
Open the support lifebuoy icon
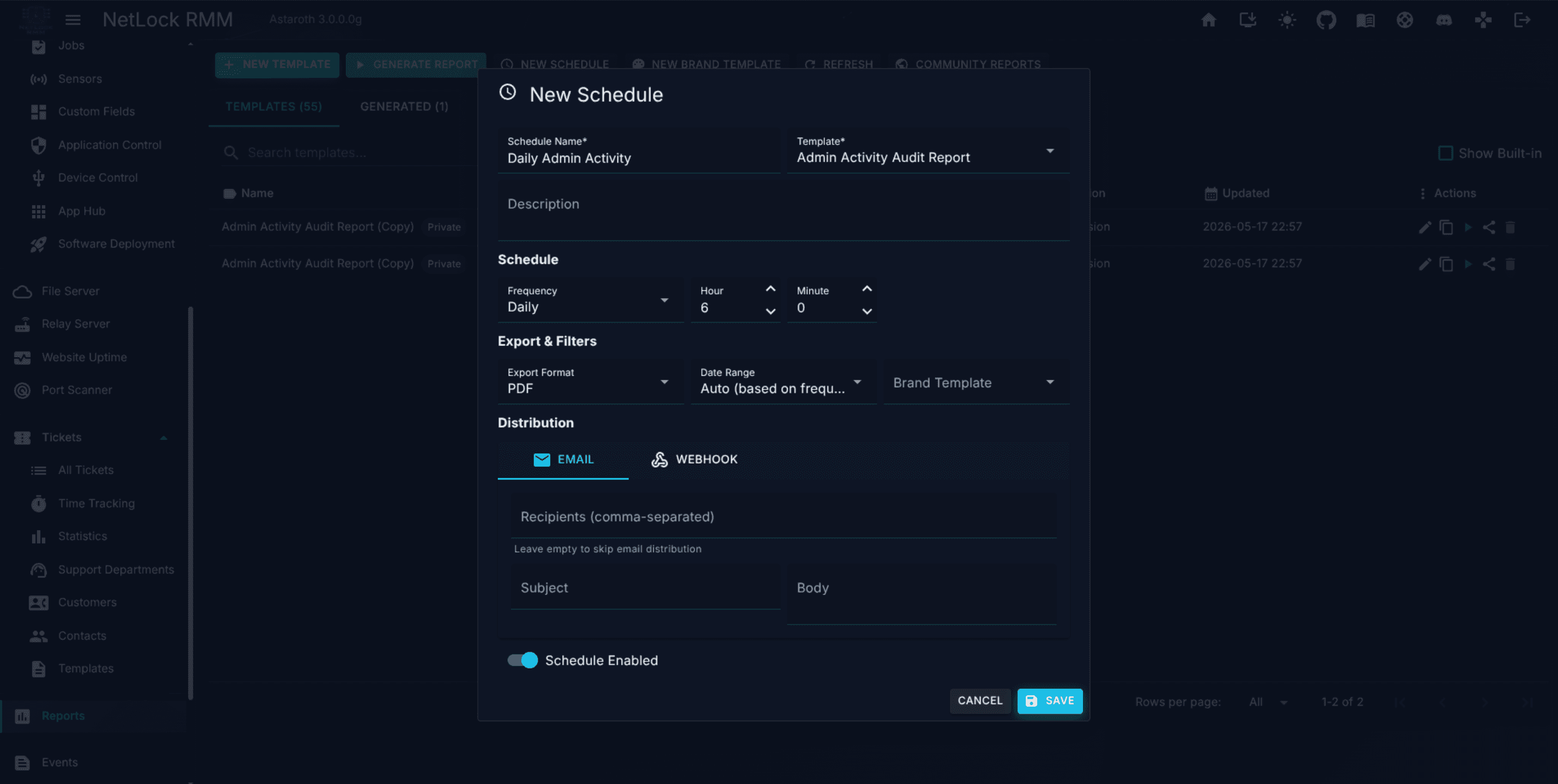click(1405, 20)
